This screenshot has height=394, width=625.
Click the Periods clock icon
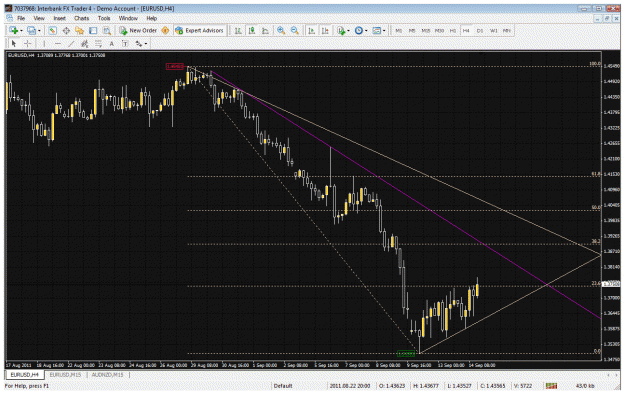[359, 30]
